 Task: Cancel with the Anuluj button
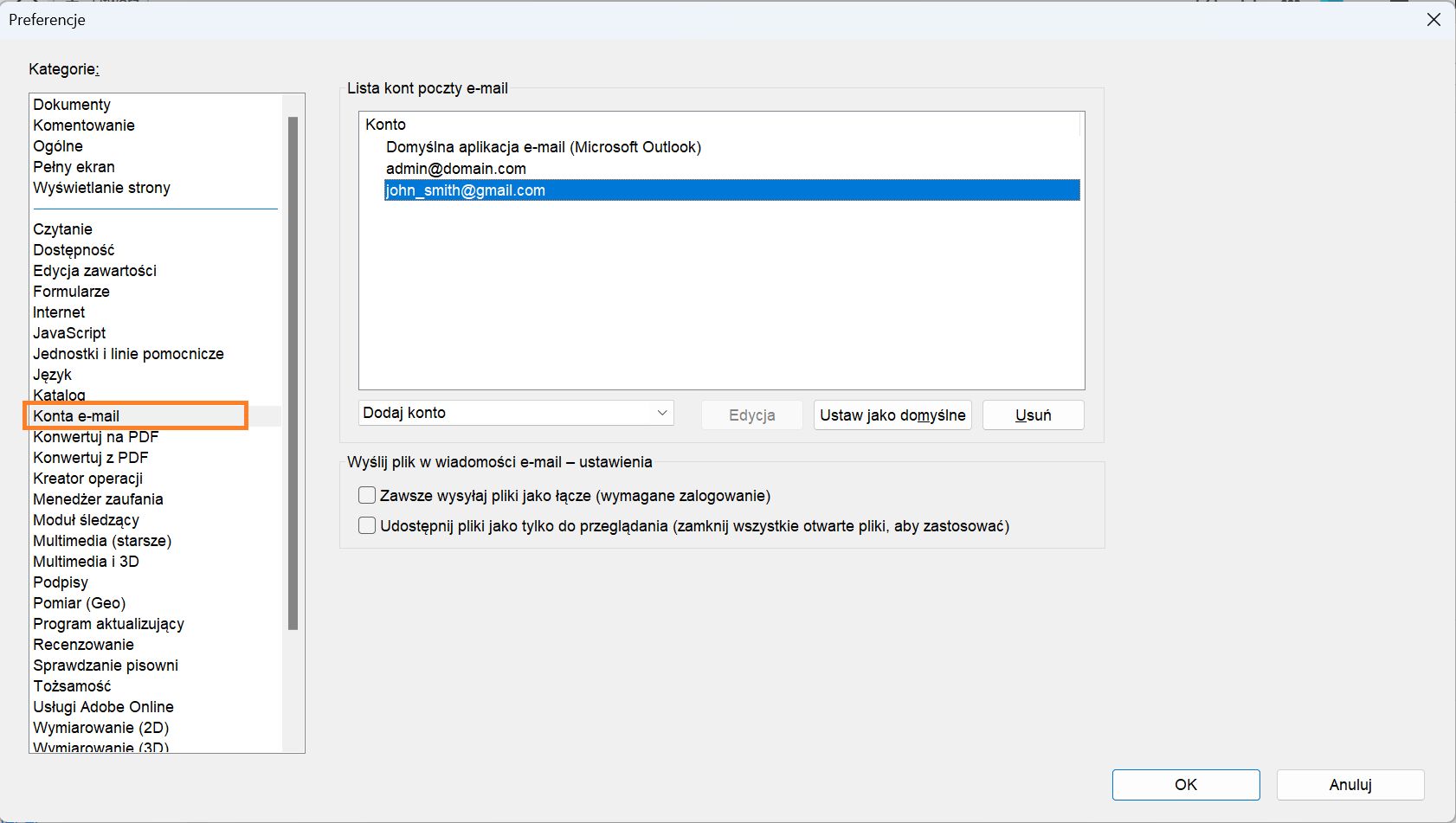[x=1350, y=785]
